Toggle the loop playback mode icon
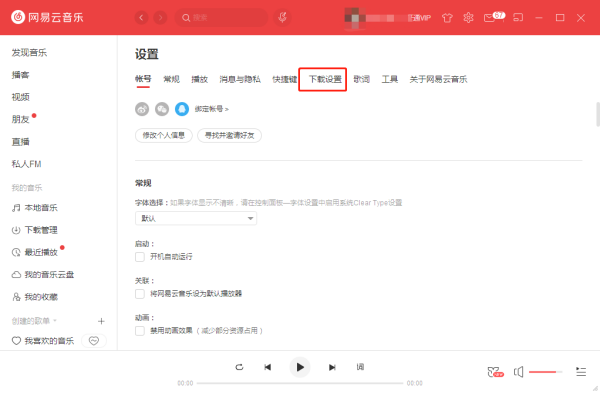The width and height of the screenshot is (600, 393). [x=239, y=367]
